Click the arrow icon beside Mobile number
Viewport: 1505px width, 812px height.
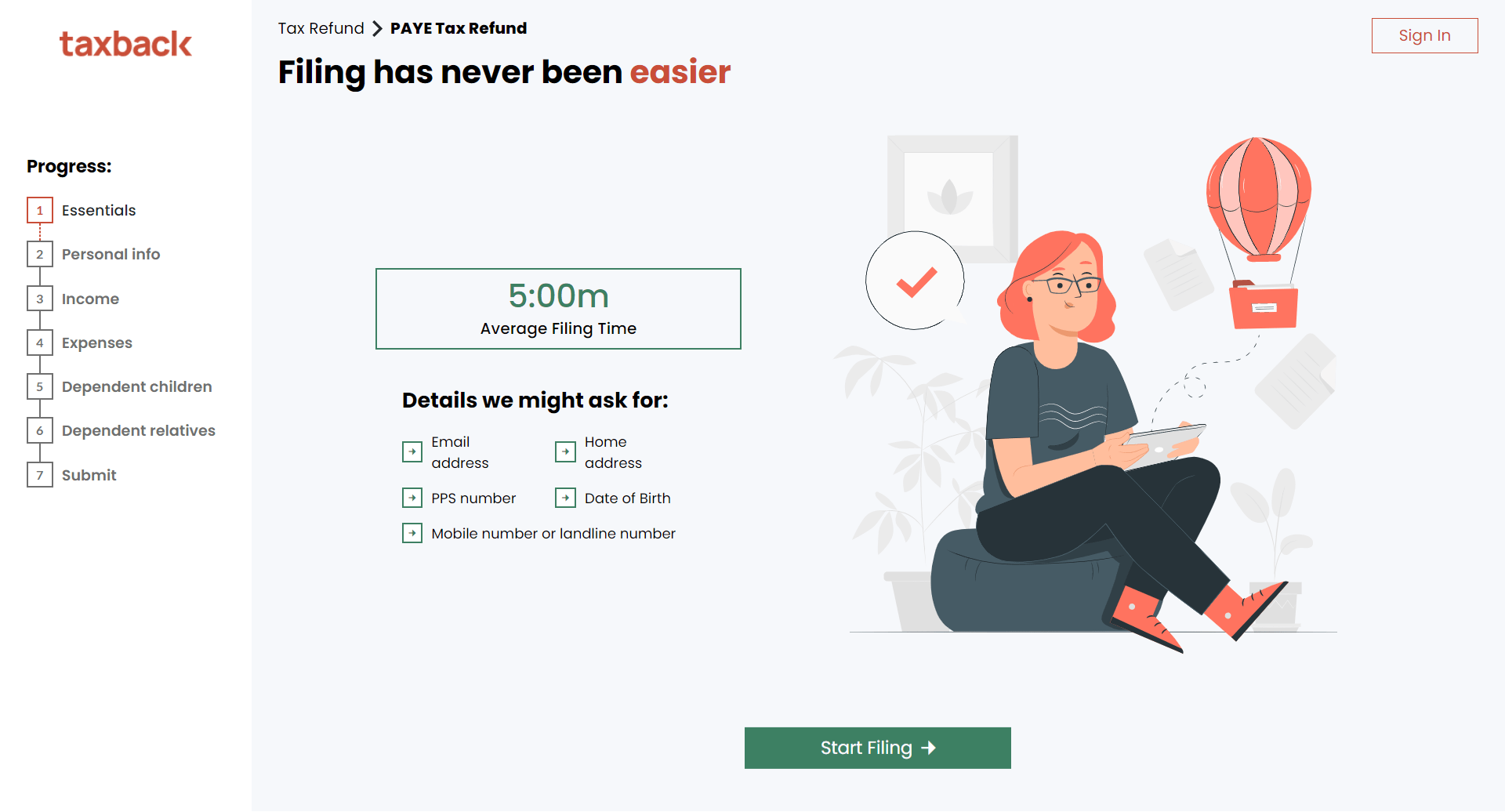[412, 532]
